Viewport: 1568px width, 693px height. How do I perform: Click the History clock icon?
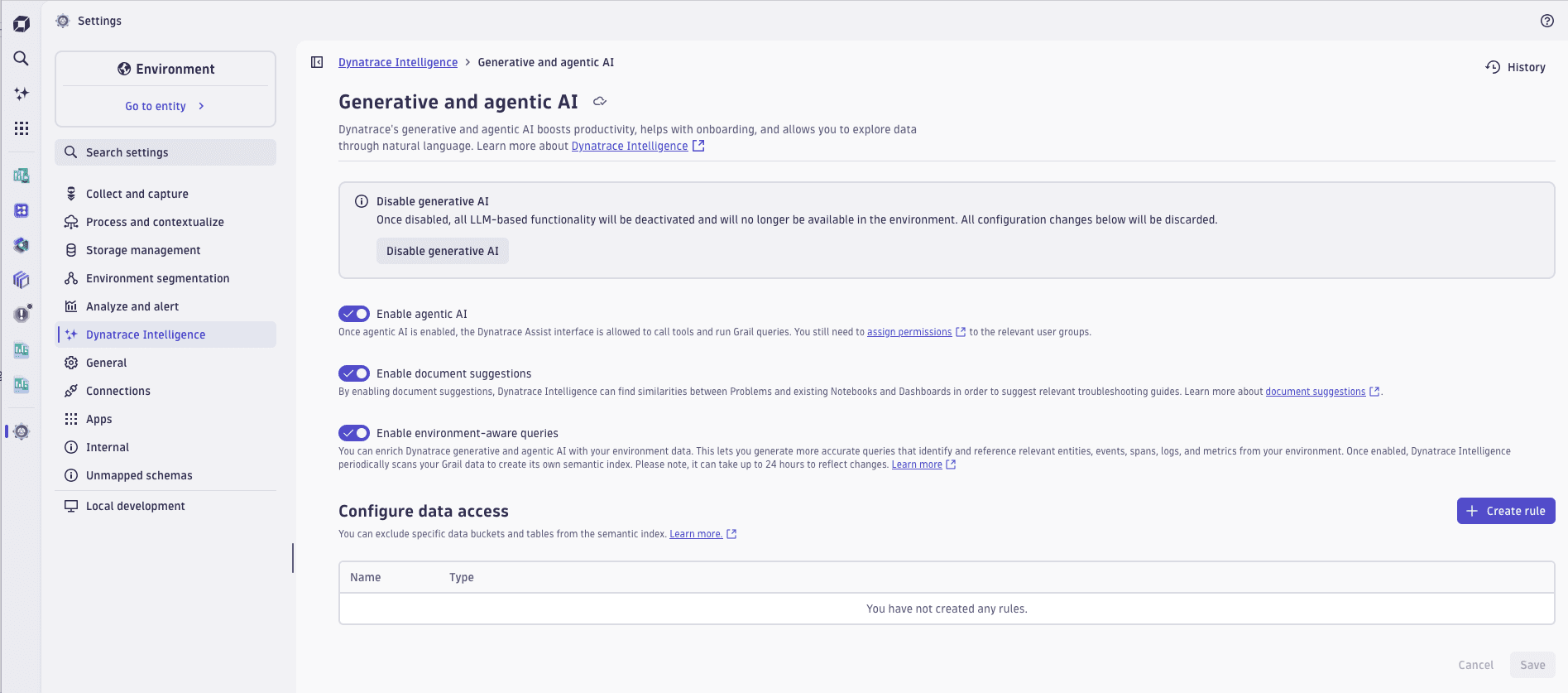point(1493,67)
